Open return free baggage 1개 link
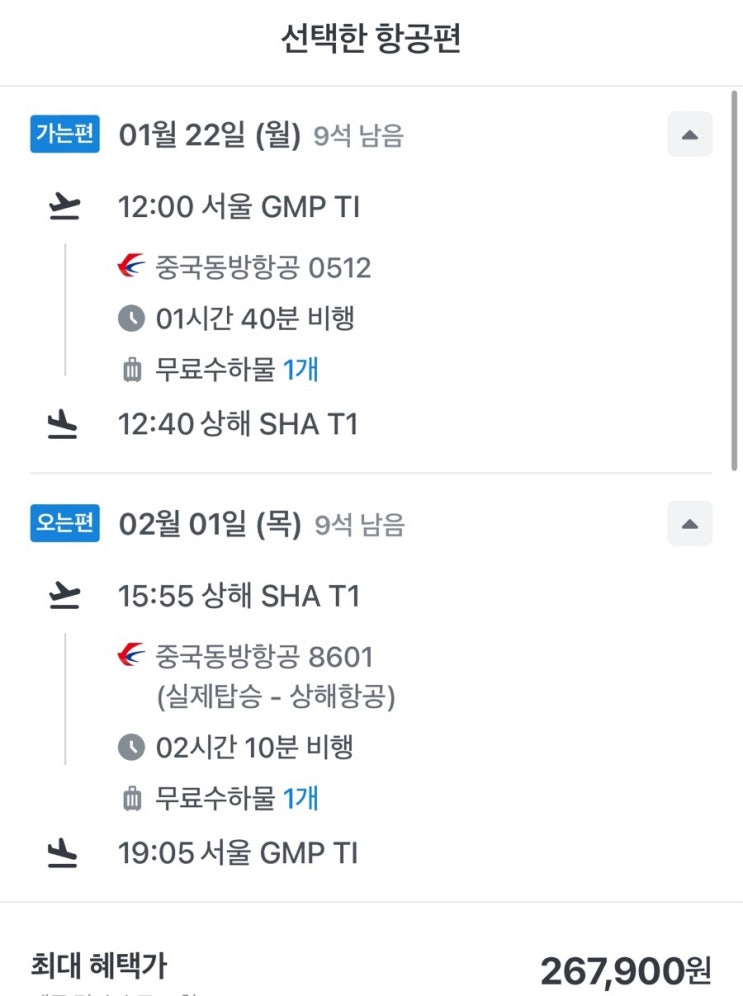The height and width of the screenshot is (996, 743). pyautogui.click(x=300, y=798)
